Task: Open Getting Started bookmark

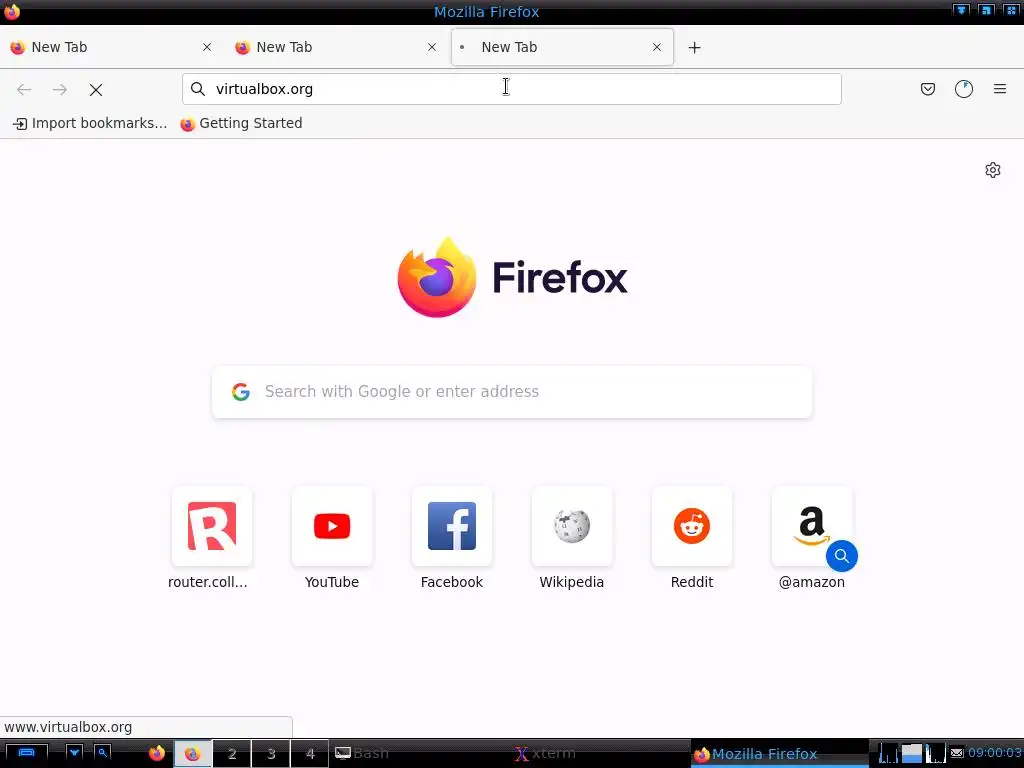Action: click(x=241, y=123)
